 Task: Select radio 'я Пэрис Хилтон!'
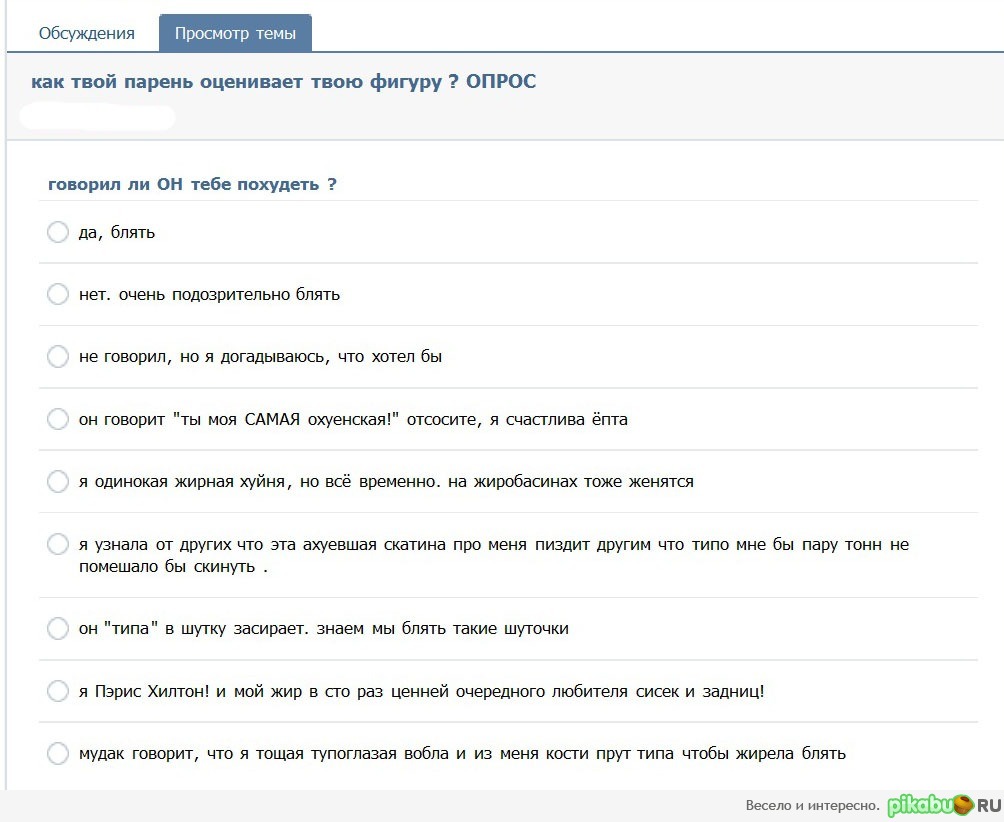[58, 691]
